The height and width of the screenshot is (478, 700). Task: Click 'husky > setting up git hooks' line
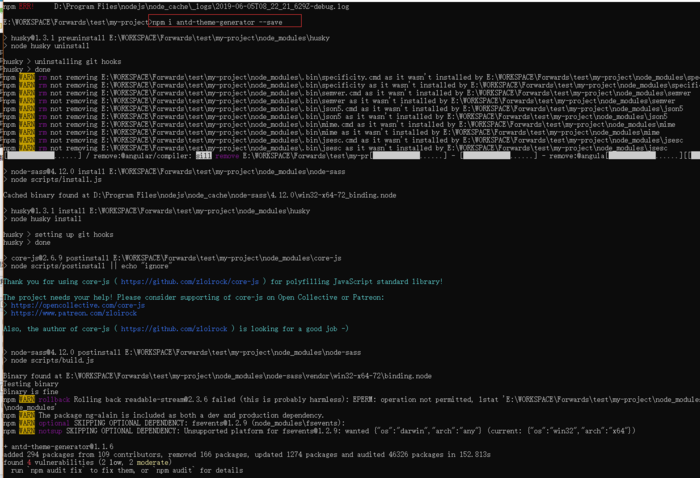pos(58,234)
